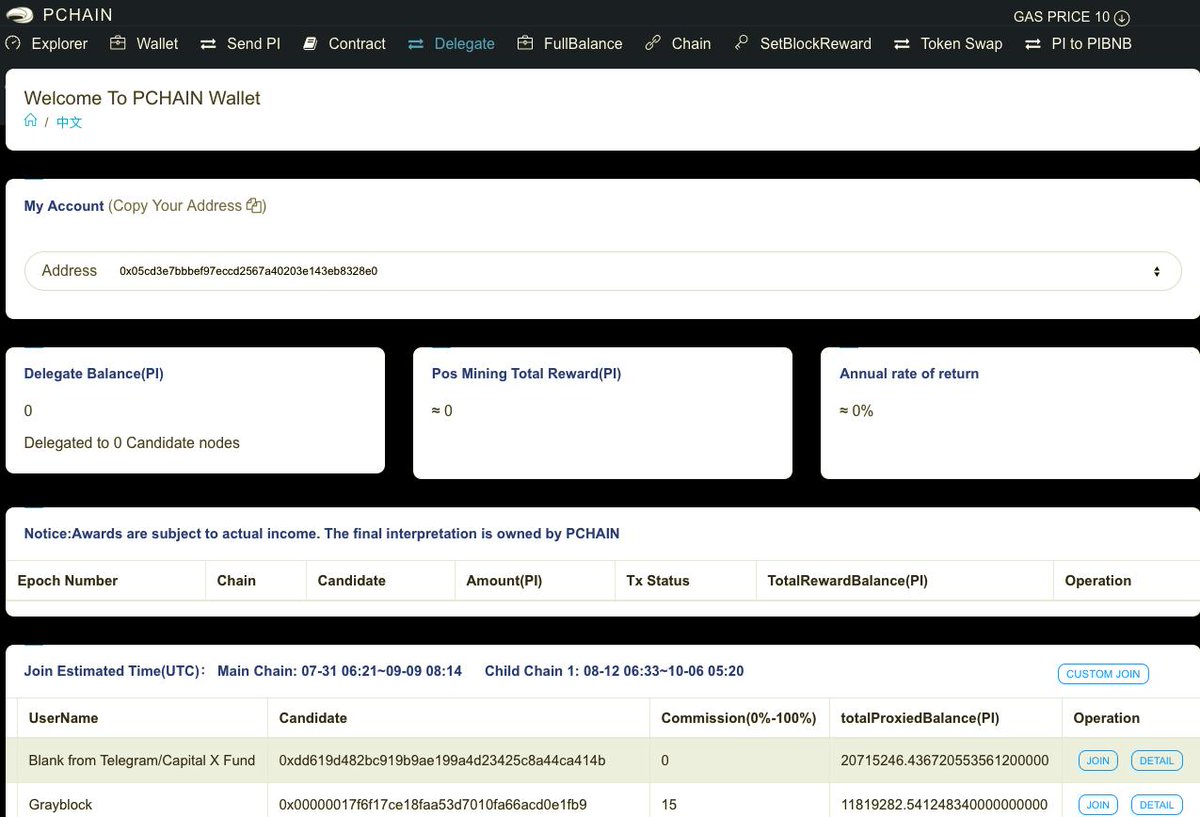The image size is (1200, 817).
Task: Click the SetBlockReward key icon
Action: click(741, 43)
